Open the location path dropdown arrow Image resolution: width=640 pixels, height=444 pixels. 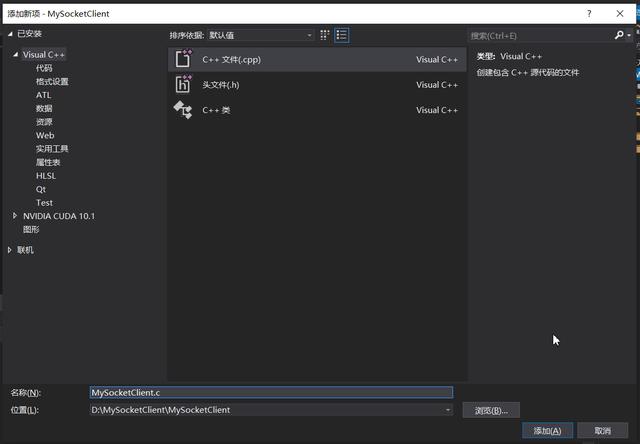click(x=448, y=410)
